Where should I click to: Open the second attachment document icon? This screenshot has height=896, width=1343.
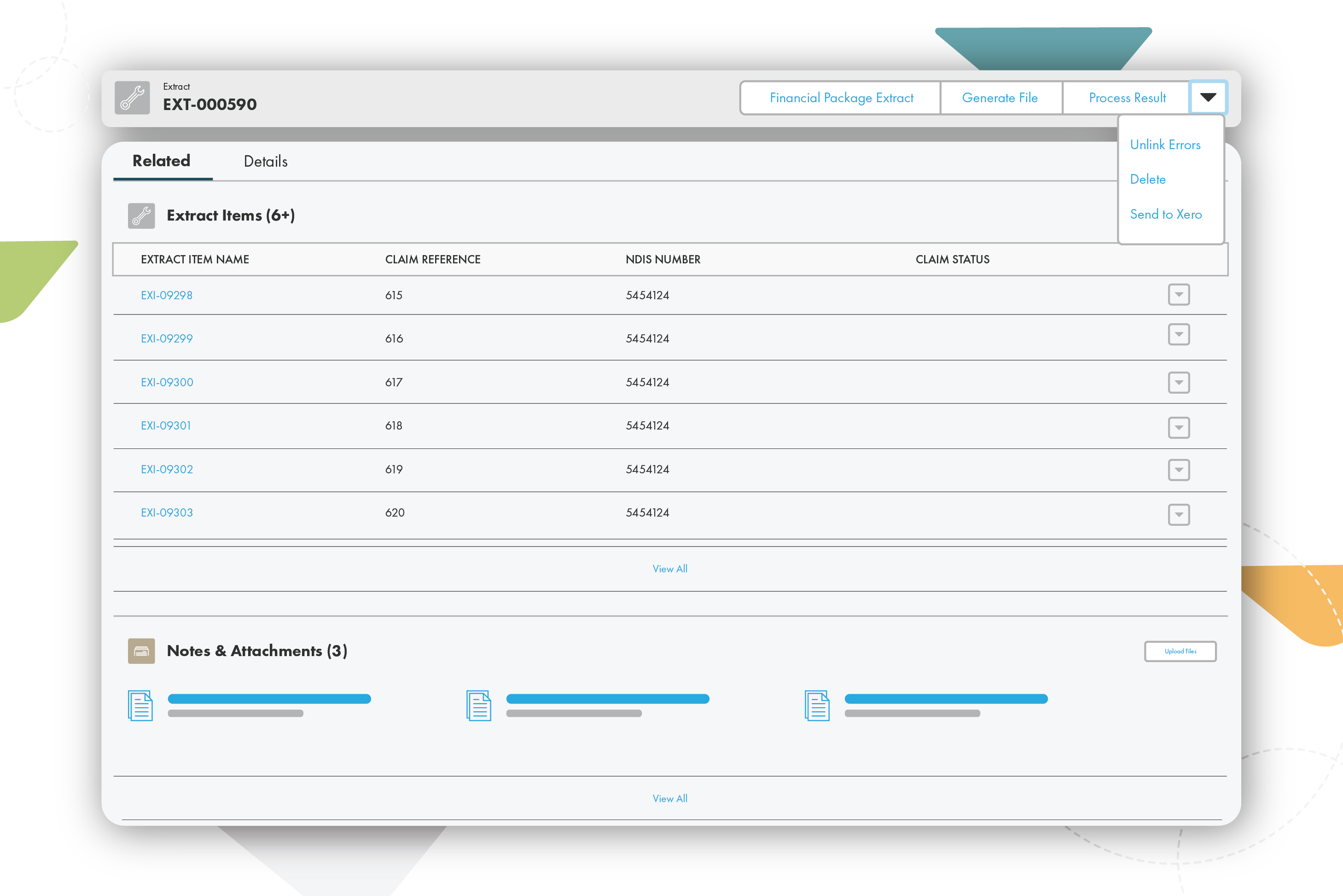[479, 706]
